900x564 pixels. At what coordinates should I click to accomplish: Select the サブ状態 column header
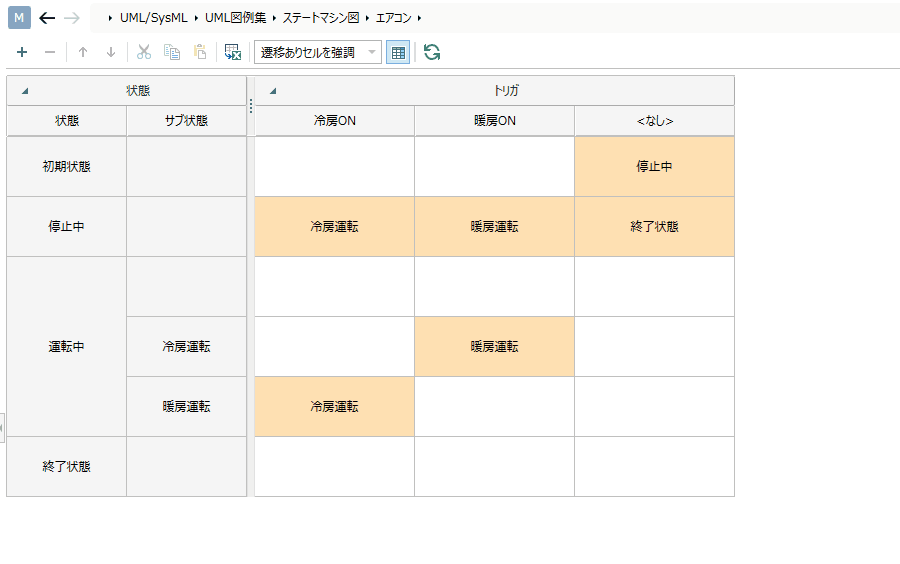pos(187,121)
